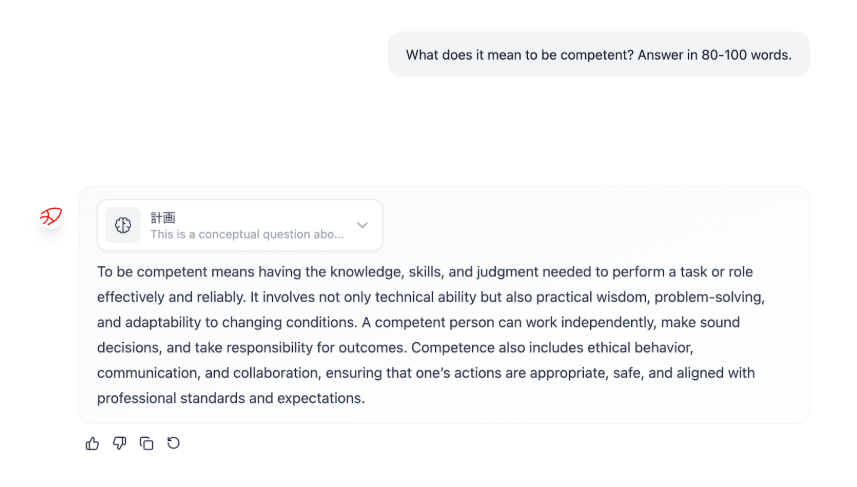This screenshot has width=857, height=487.
Task: Copy the response with the copy icon
Action: (x=147, y=443)
